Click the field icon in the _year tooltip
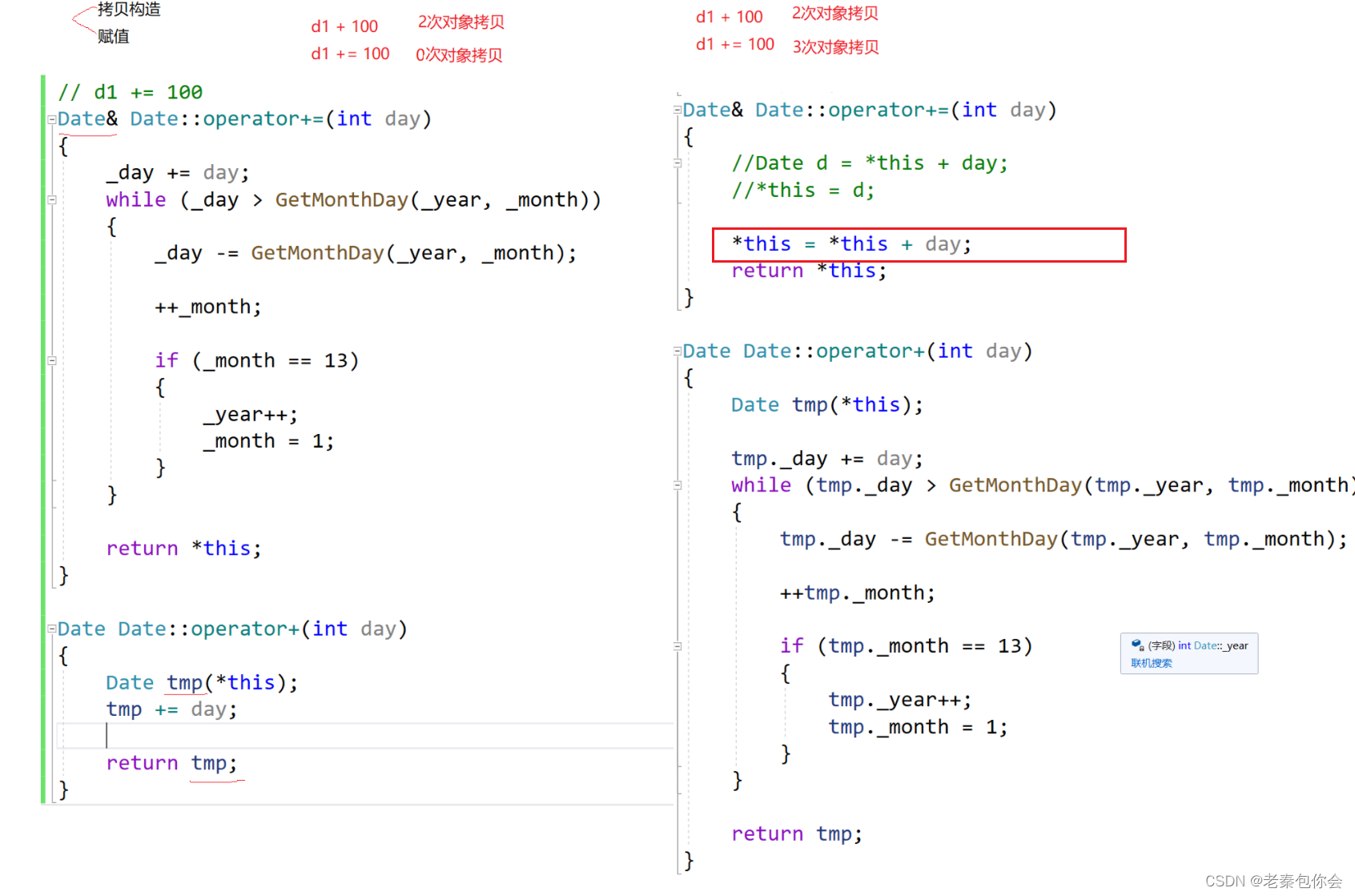Viewport: 1355px width, 896px height. click(x=1137, y=645)
